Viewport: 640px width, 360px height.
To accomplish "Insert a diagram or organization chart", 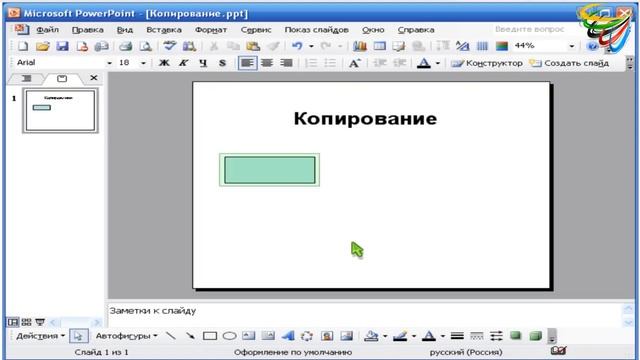I will point(307,336).
